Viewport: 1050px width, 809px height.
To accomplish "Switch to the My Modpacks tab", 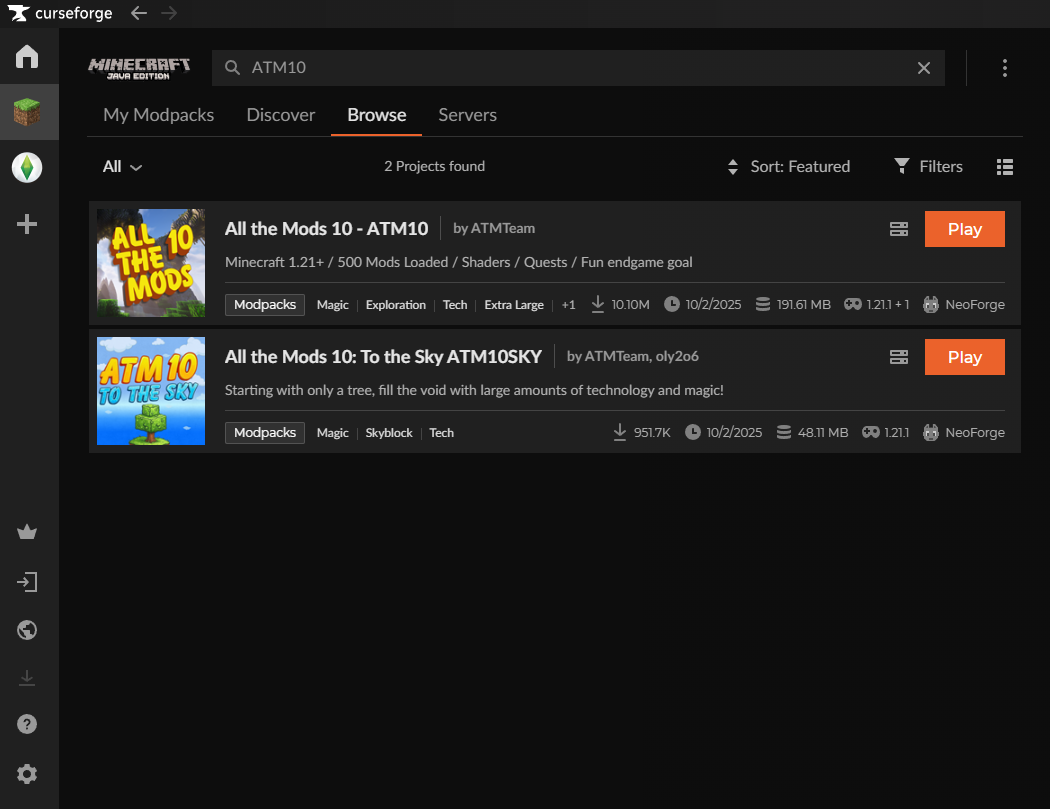I will click(158, 115).
